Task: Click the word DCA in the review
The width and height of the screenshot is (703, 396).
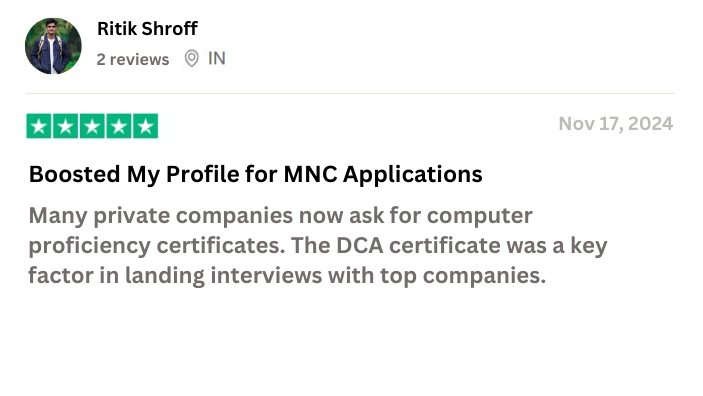Action: coord(360,245)
